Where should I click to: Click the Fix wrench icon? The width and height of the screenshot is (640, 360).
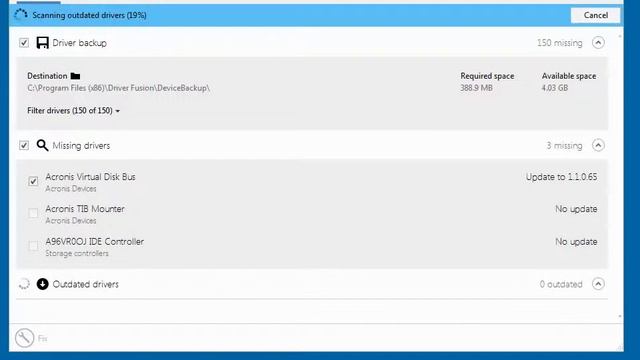coord(24,338)
